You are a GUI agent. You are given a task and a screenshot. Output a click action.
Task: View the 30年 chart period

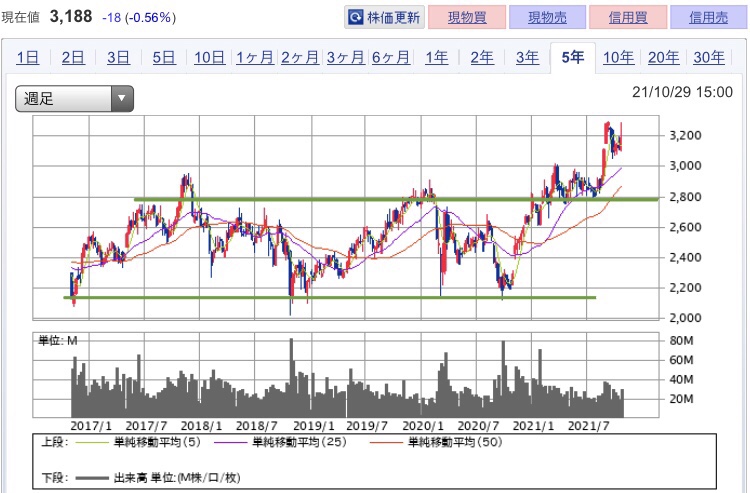[709, 57]
